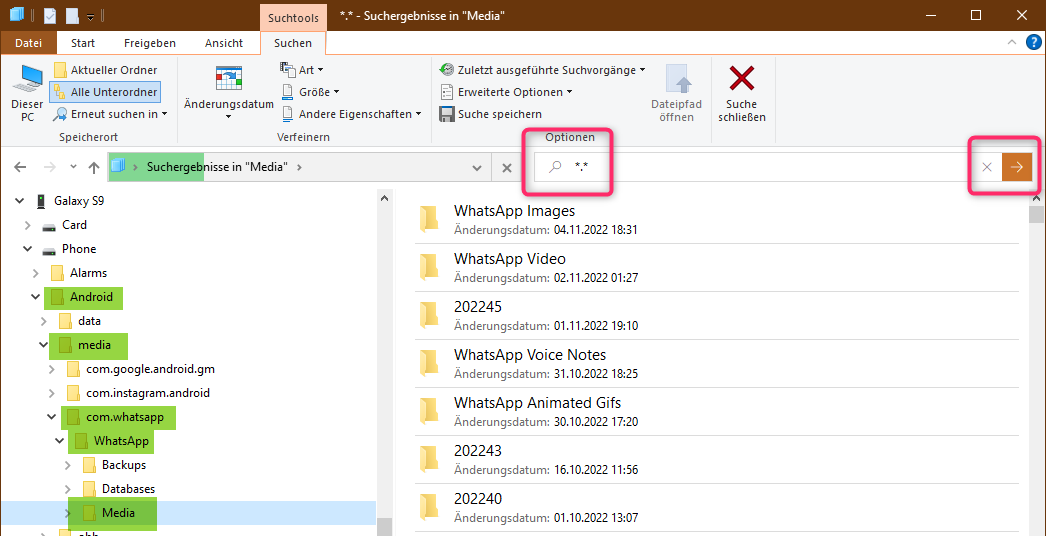The height and width of the screenshot is (536, 1046).
Task: Collapse the ribbon with the chevron
Action: point(1012,43)
